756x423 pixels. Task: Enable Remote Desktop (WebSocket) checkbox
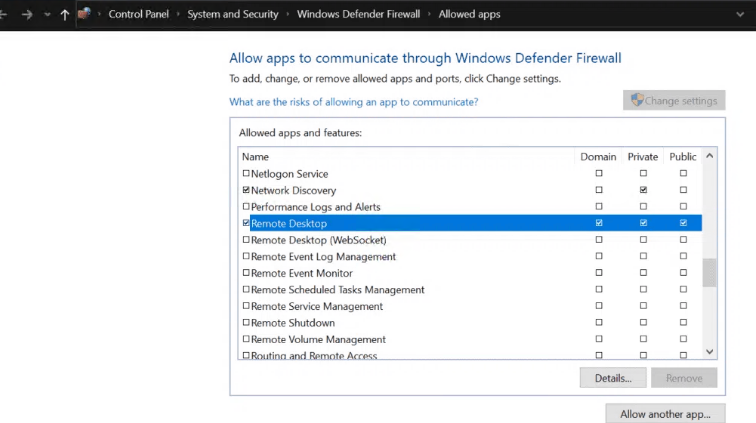click(x=246, y=240)
